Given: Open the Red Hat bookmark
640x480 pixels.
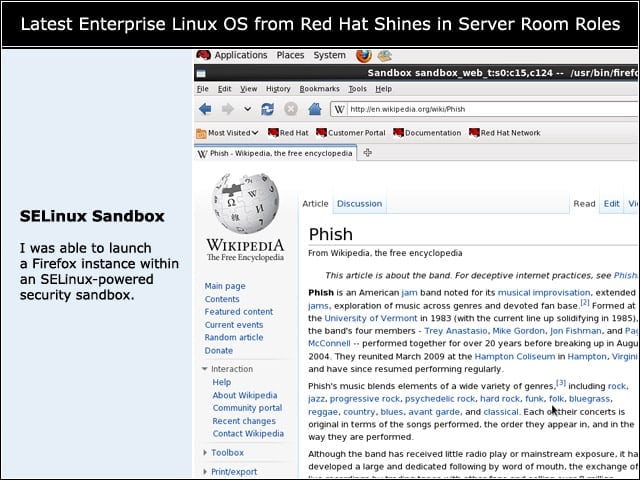Looking at the screenshot, I should tap(288, 133).
